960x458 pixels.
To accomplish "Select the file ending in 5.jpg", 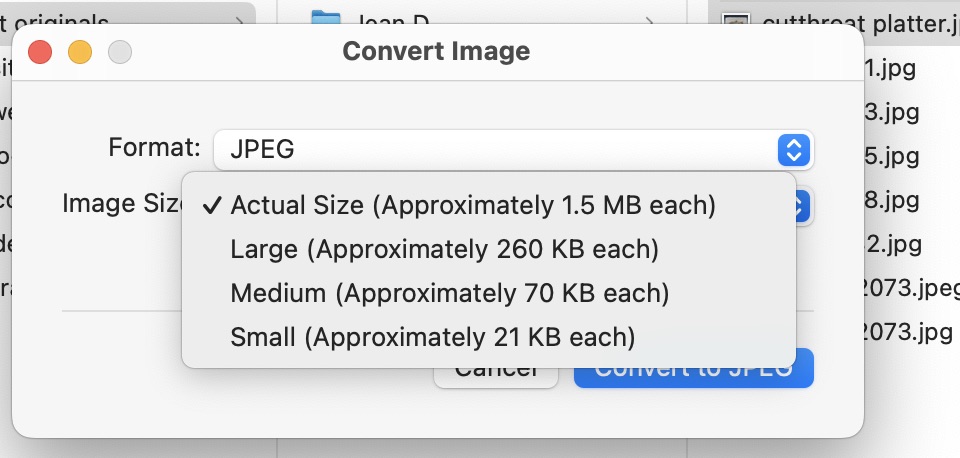I will 896,157.
